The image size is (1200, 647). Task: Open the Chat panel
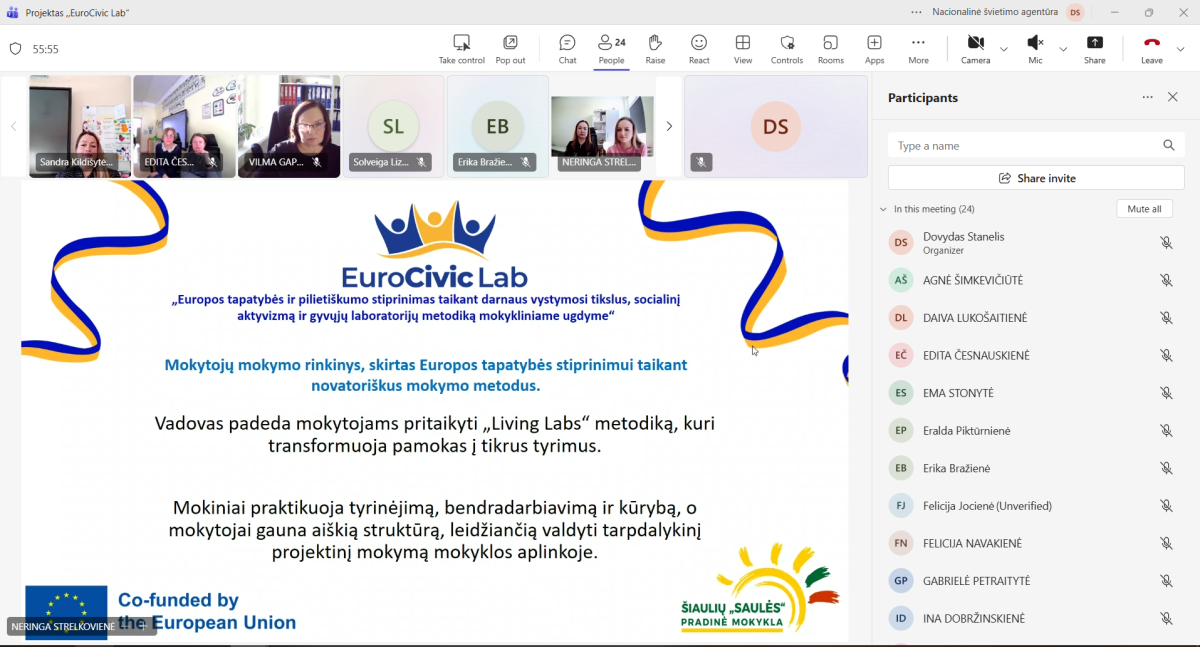[567, 48]
